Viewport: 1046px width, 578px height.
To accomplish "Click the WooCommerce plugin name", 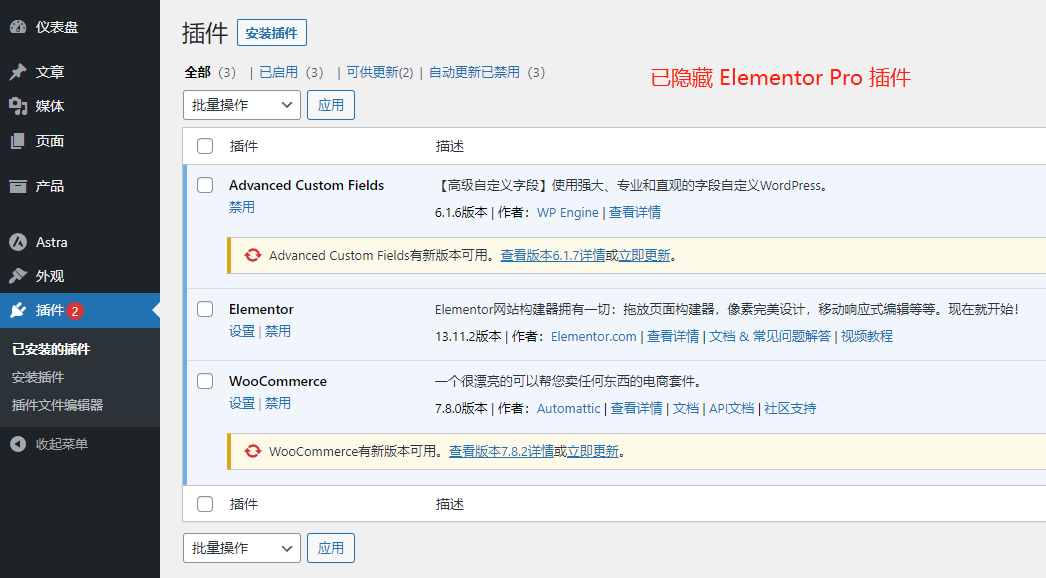I will coord(278,381).
